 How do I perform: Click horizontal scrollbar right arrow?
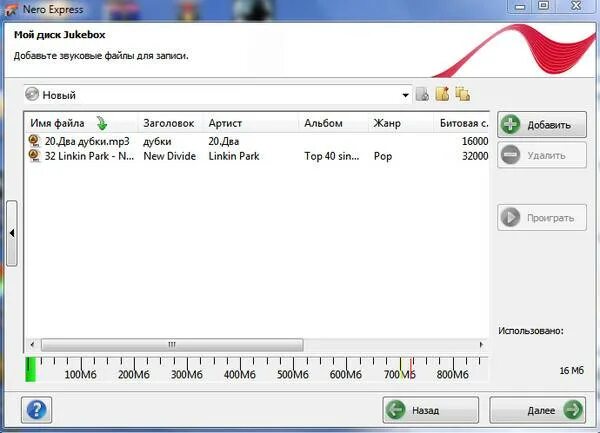click(x=481, y=345)
